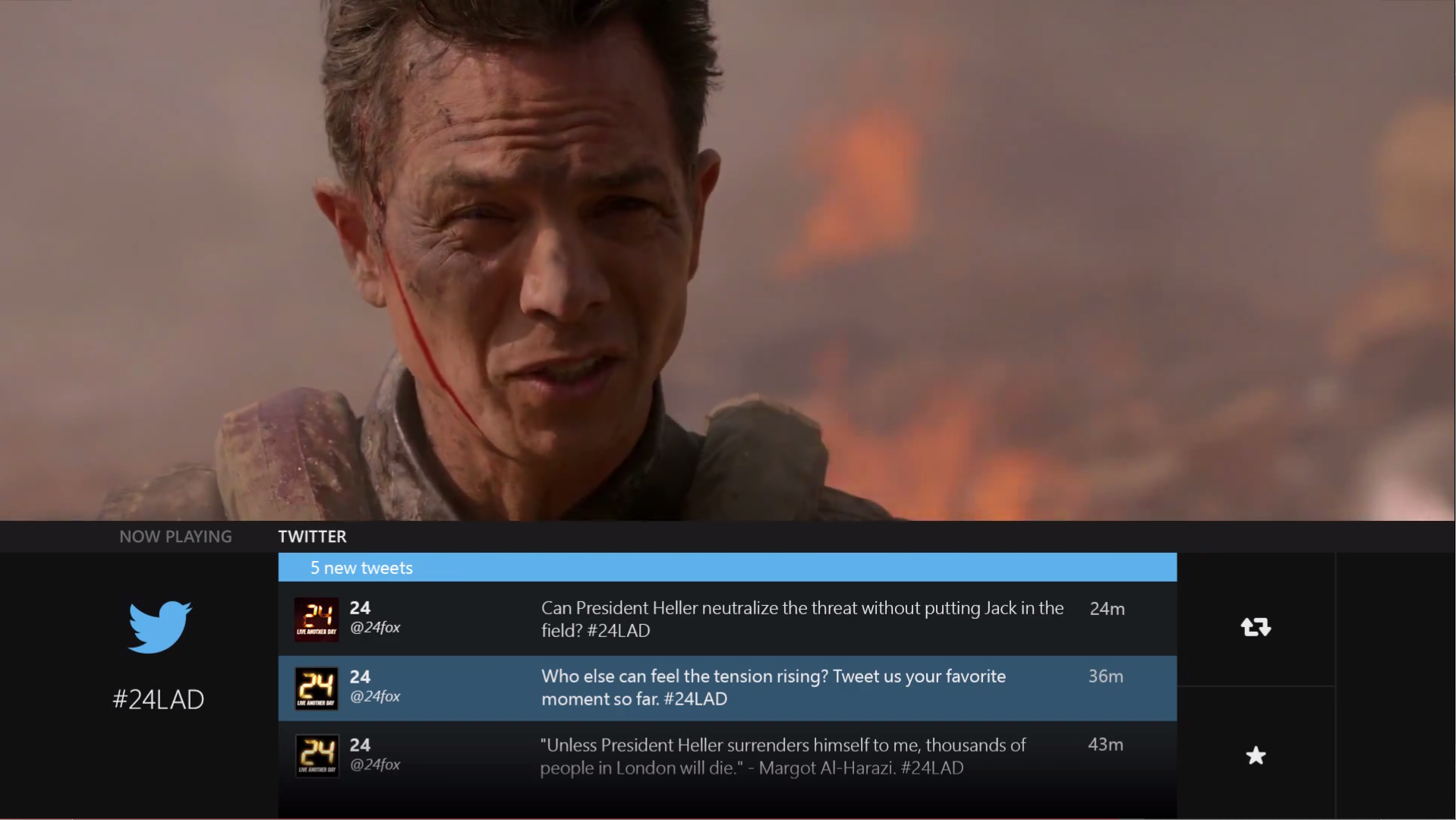This screenshot has height=820, width=1456.
Task: Open the 24 avatar on the 43m tweet
Action: point(316,756)
